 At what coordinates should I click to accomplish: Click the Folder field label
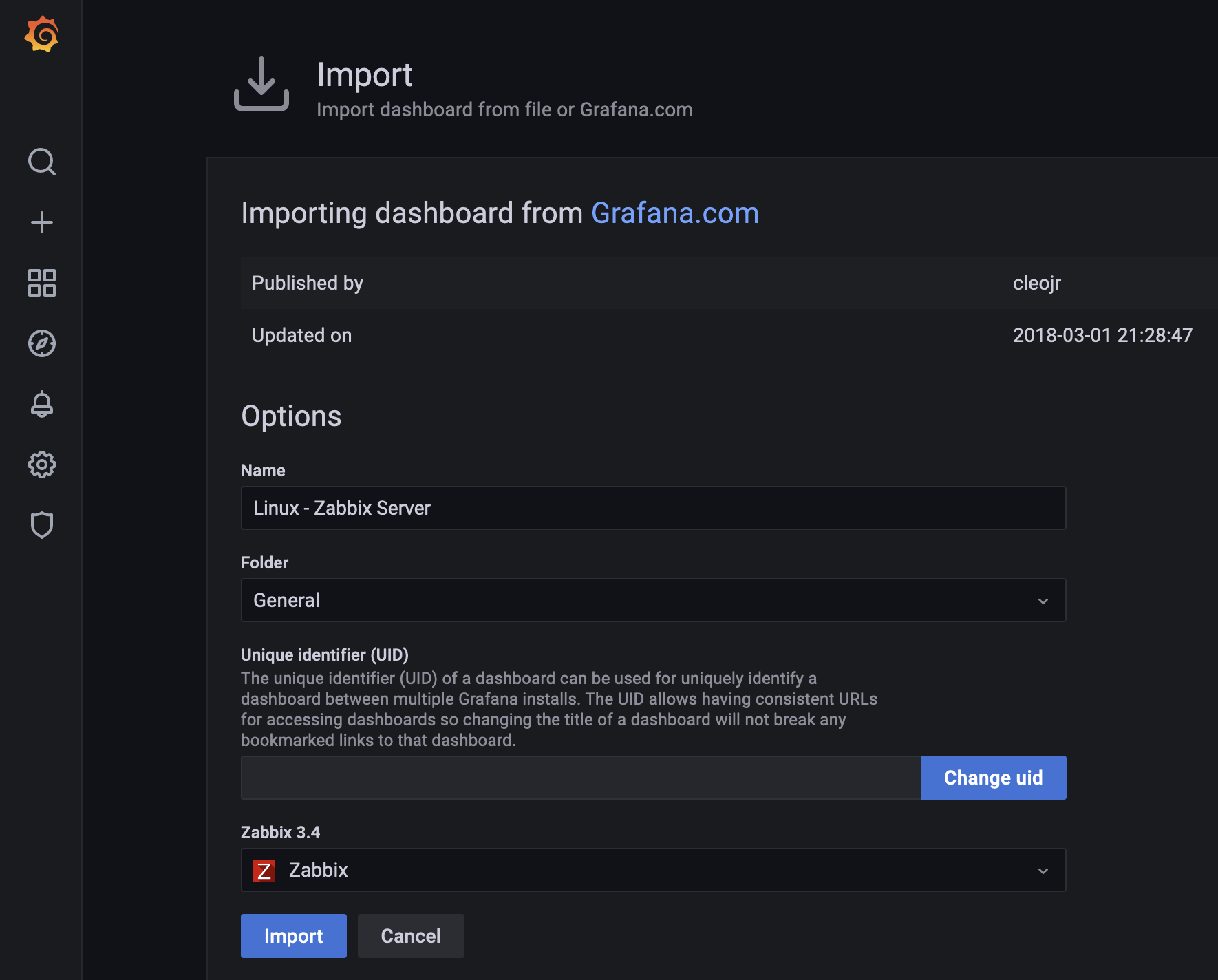[264, 562]
